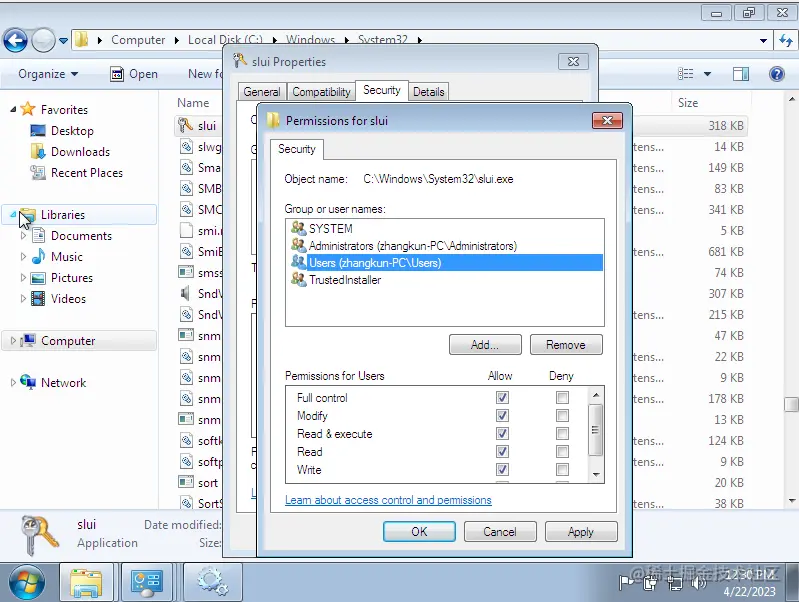Expand the Computer tree node

[x=13, y=341]
